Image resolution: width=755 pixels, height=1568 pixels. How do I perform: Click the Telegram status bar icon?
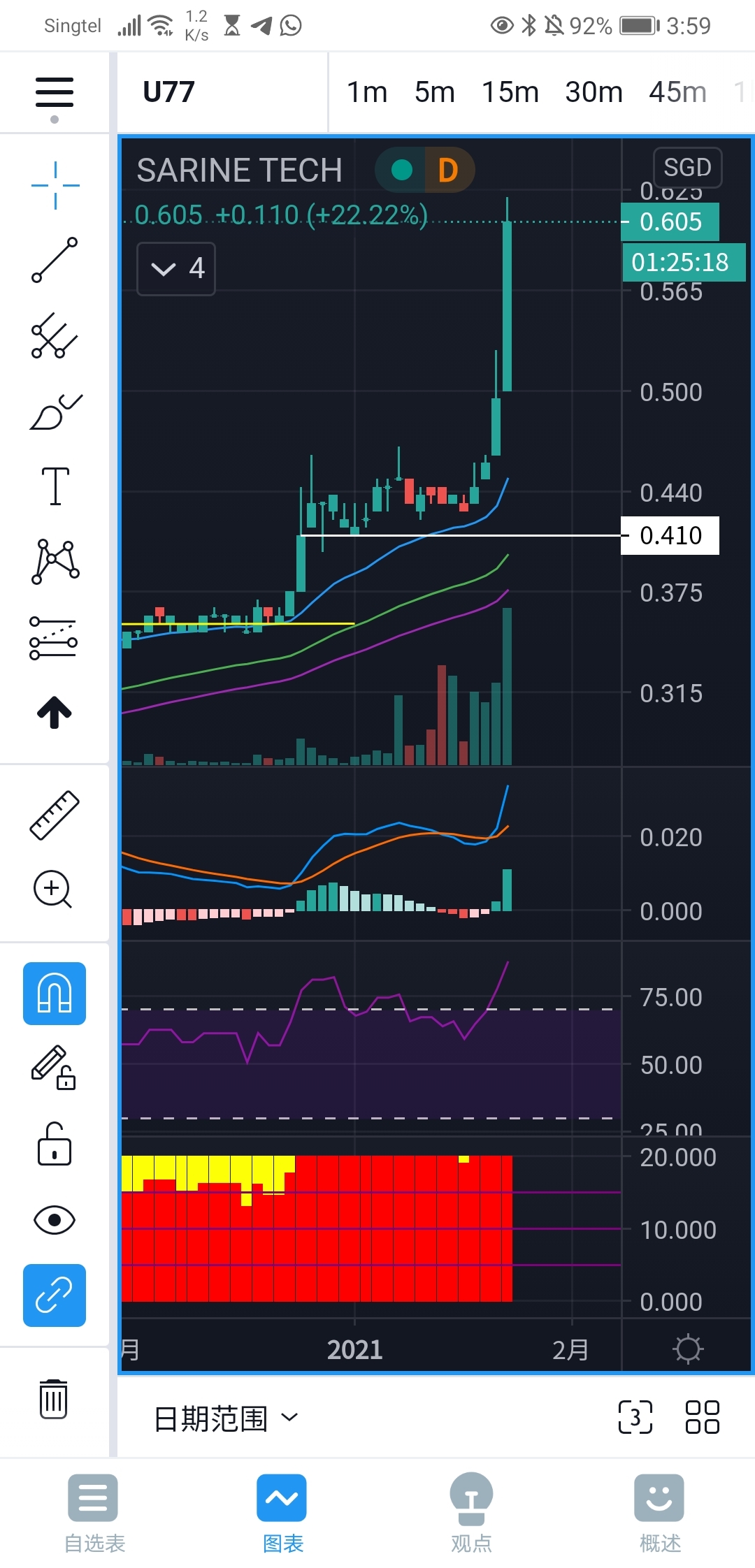(x=261, y=26)
